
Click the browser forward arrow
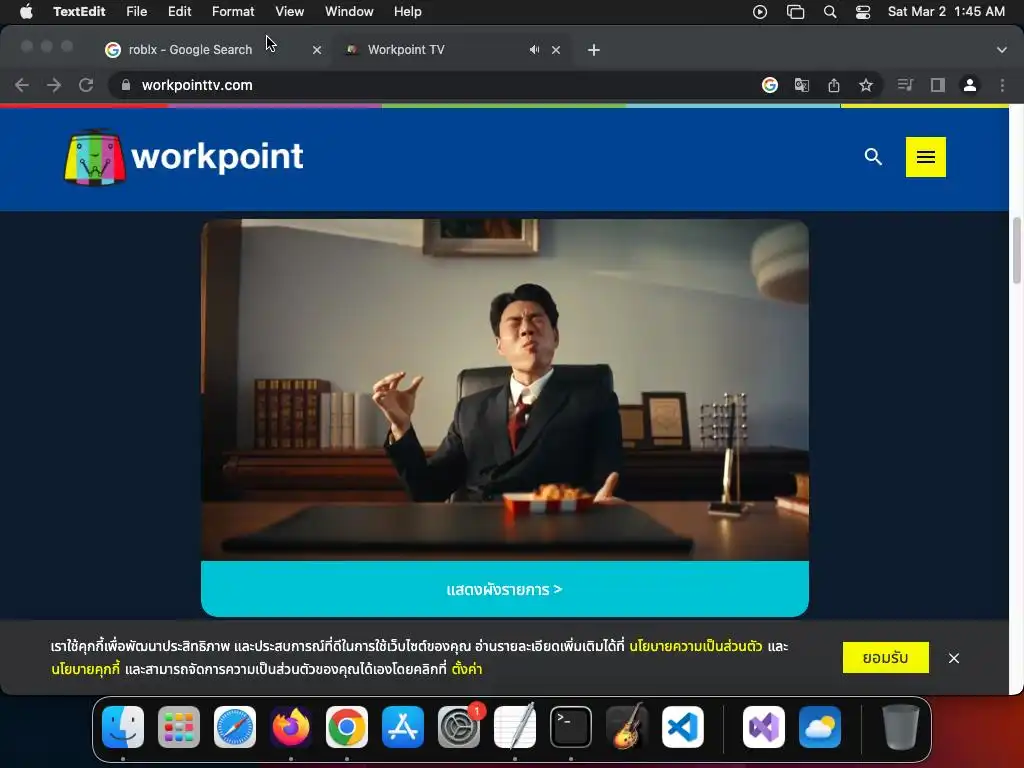[x=54, y=85]
